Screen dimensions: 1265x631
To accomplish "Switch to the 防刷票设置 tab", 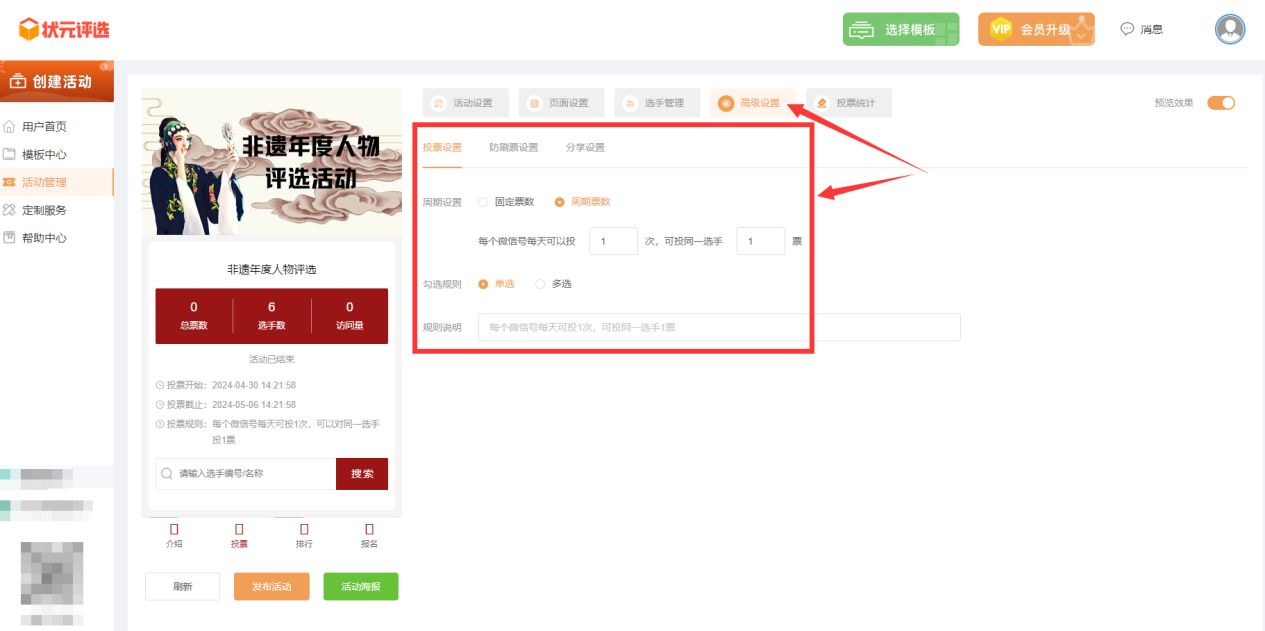I will 513,148.
